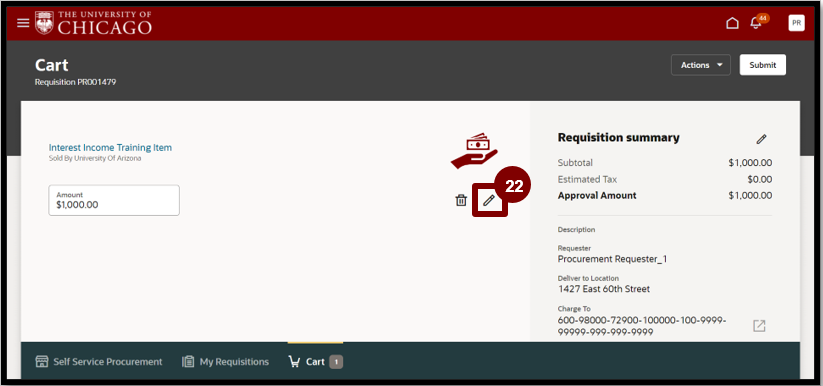Click the Subtotal $1,000.00 value
The image size is (823, 386).
[750, 163]
